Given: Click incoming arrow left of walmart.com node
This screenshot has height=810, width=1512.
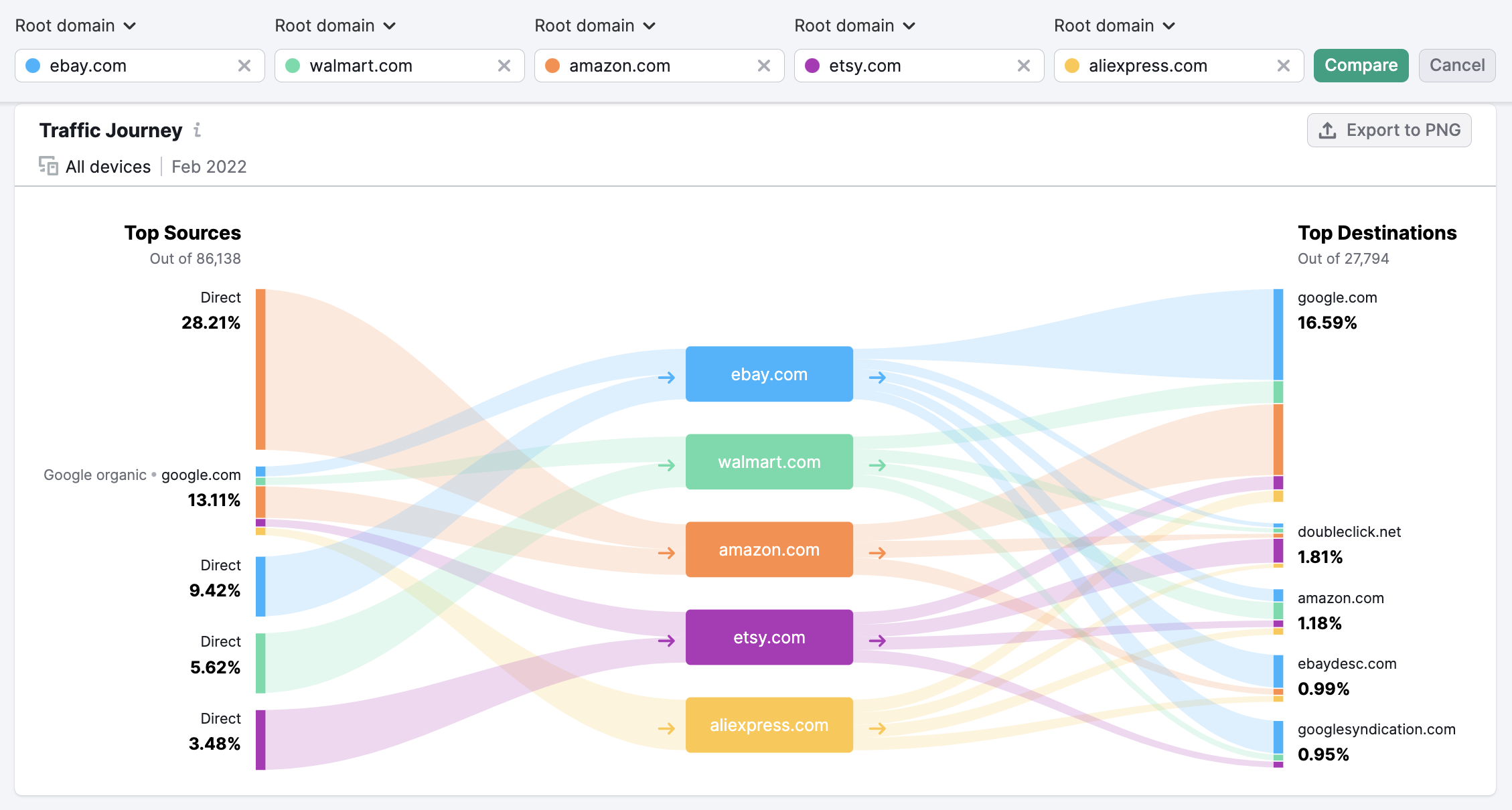Looking at the screenshot, I should pos(666,465).
